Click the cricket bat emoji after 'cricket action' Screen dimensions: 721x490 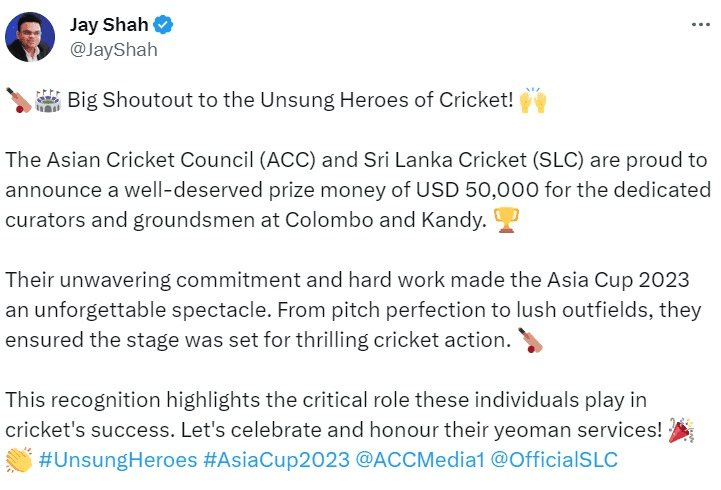pos(529,340)
